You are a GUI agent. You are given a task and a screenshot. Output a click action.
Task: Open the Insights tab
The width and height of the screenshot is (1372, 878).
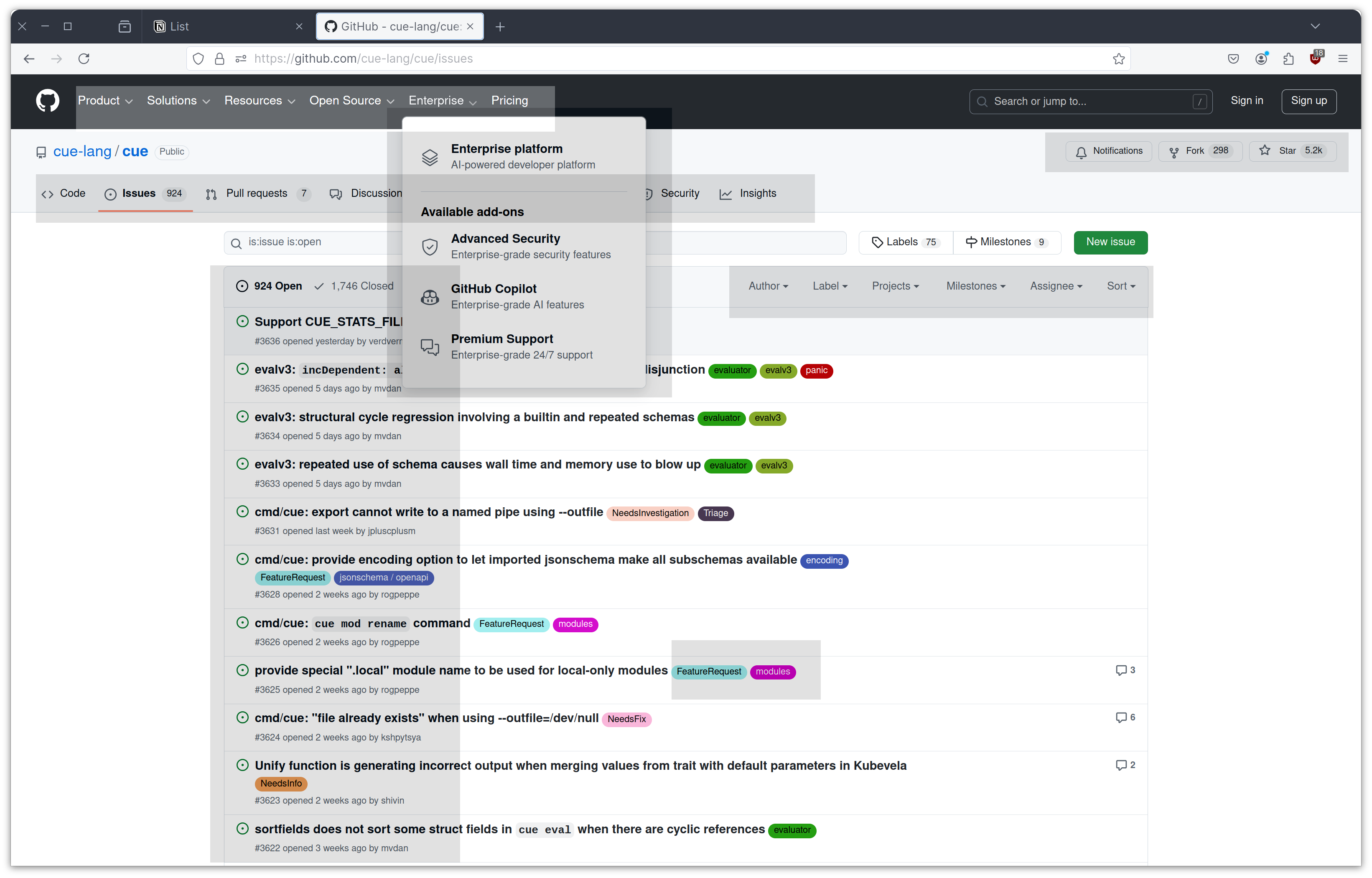pyautogui.click(x=747, y=194)
